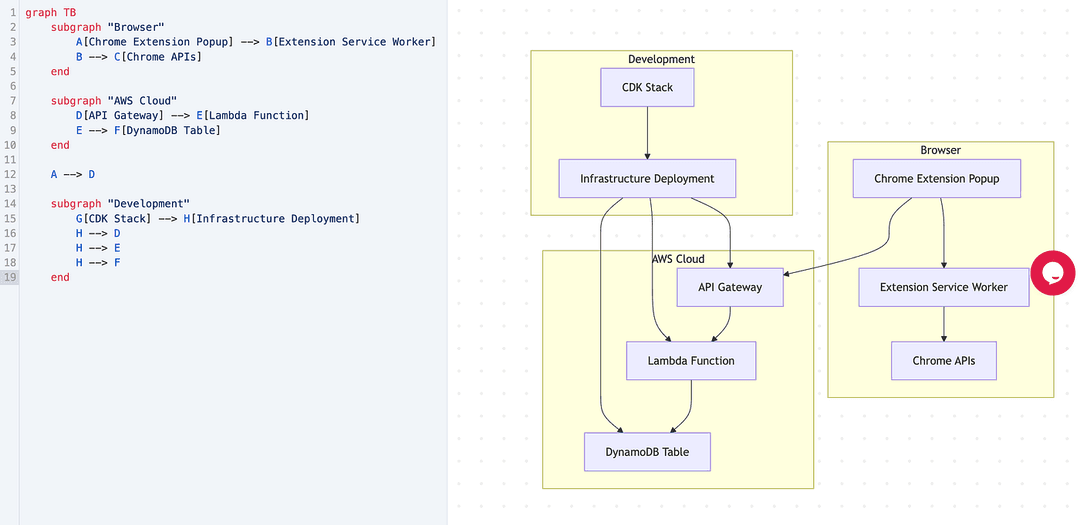
Task: Click code line defining API Gateway
Action: (x=193, y=115)
